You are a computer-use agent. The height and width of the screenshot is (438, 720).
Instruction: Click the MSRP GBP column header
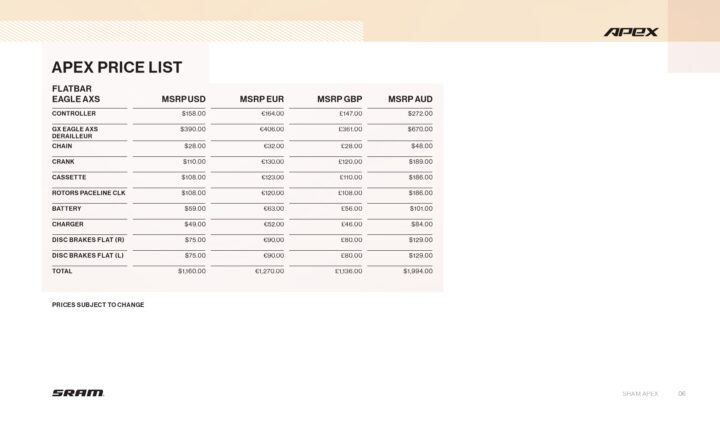point(339,99)
